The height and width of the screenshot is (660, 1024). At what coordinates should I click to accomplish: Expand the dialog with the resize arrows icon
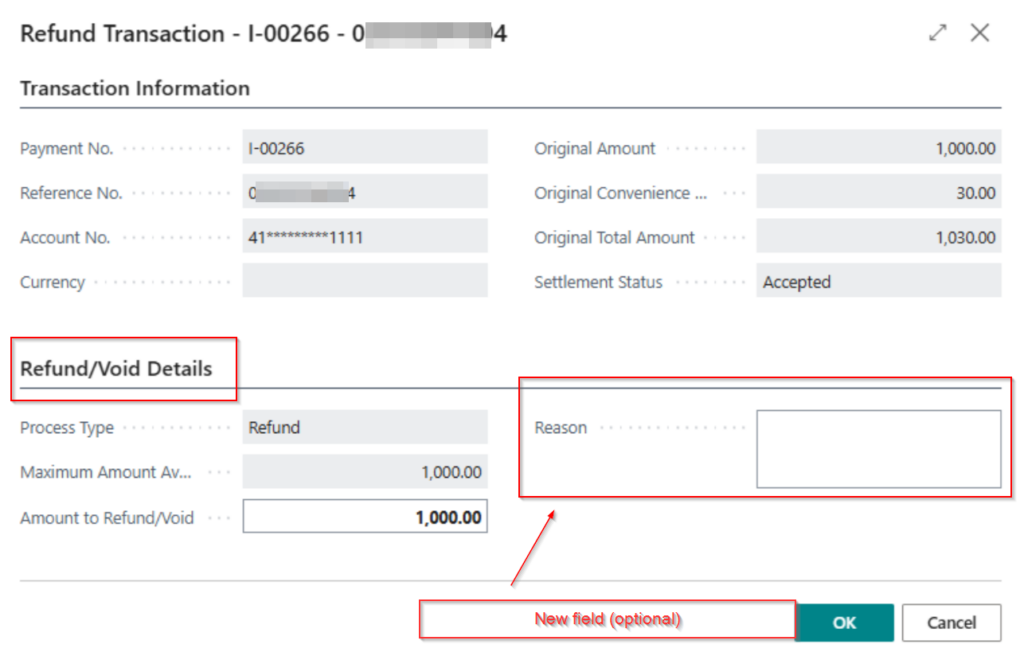(x=937, y=32)
